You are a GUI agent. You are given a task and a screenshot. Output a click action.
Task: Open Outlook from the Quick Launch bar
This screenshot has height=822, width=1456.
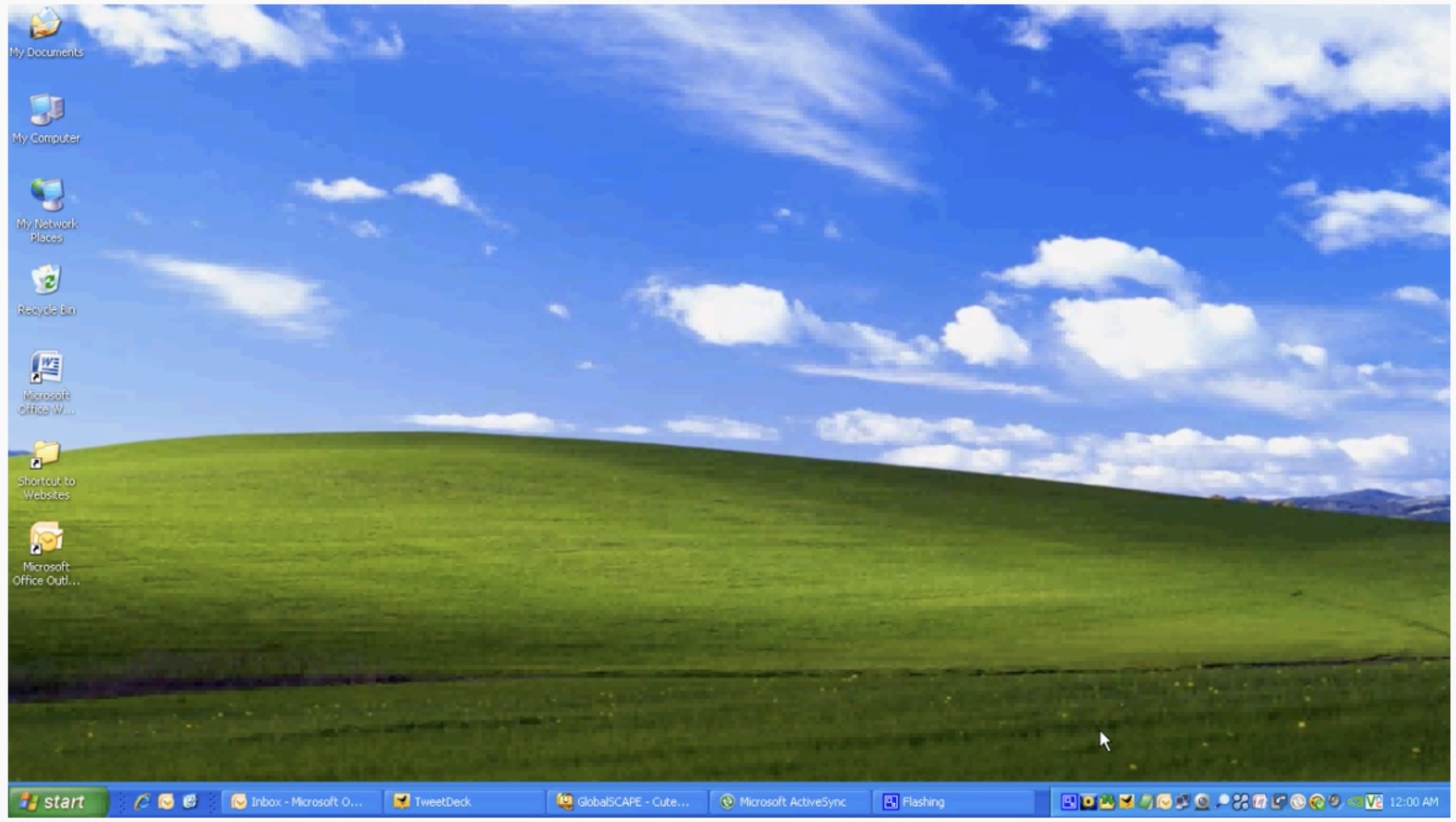click(x=167, y=802)
